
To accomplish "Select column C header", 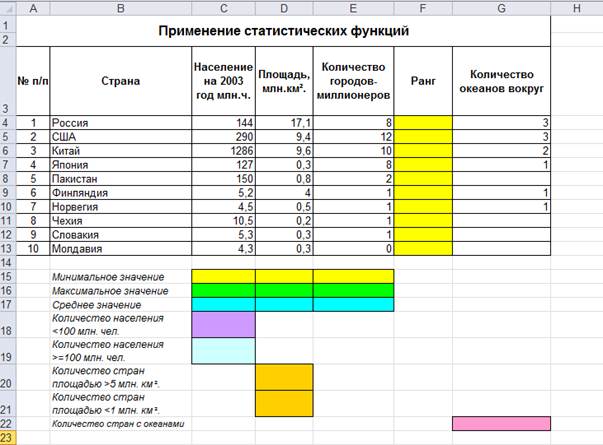I will pyautogui.click(x=223, y=8).
